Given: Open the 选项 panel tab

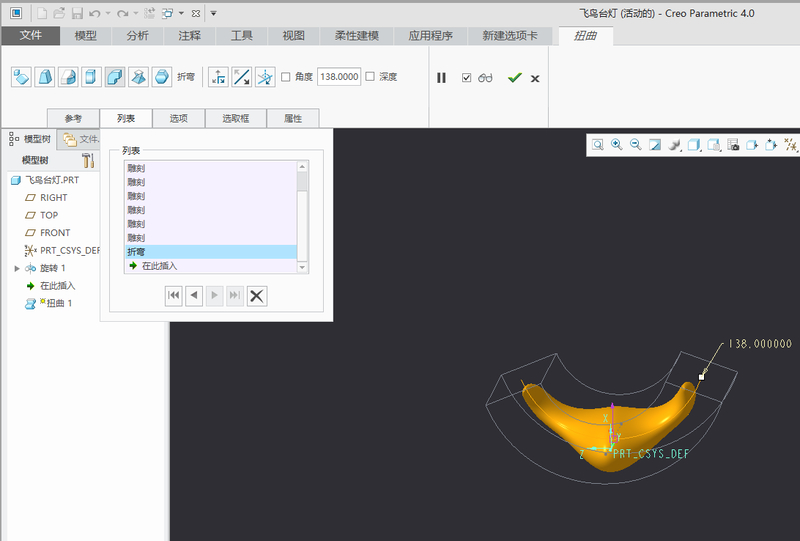Looking at the screenshot, I should (179, 118).
